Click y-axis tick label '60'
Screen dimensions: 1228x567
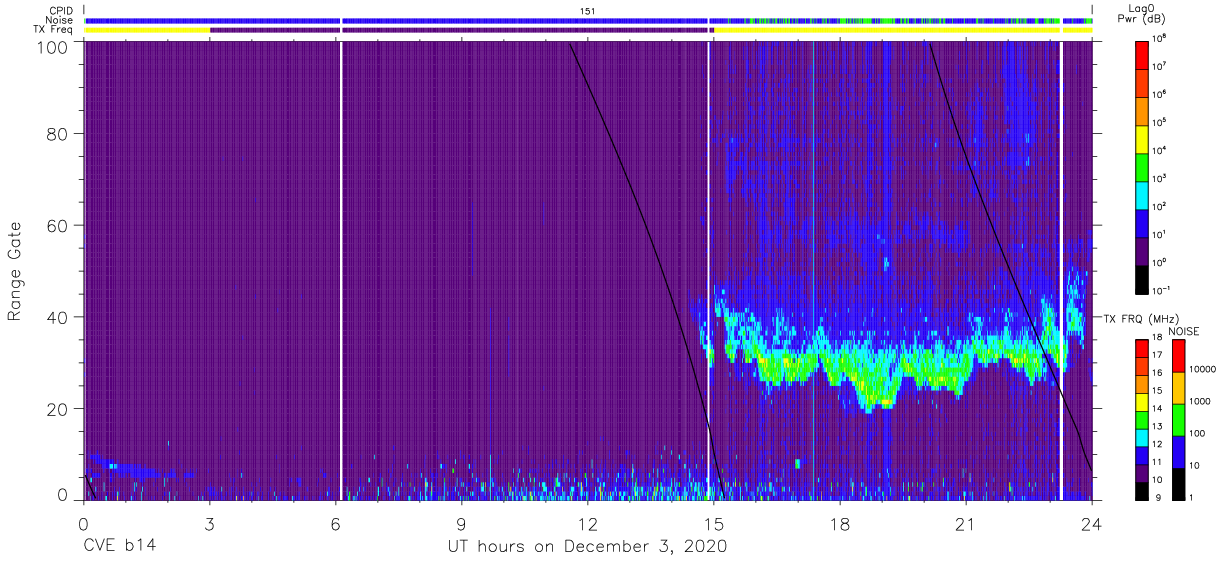click(58, 226)
